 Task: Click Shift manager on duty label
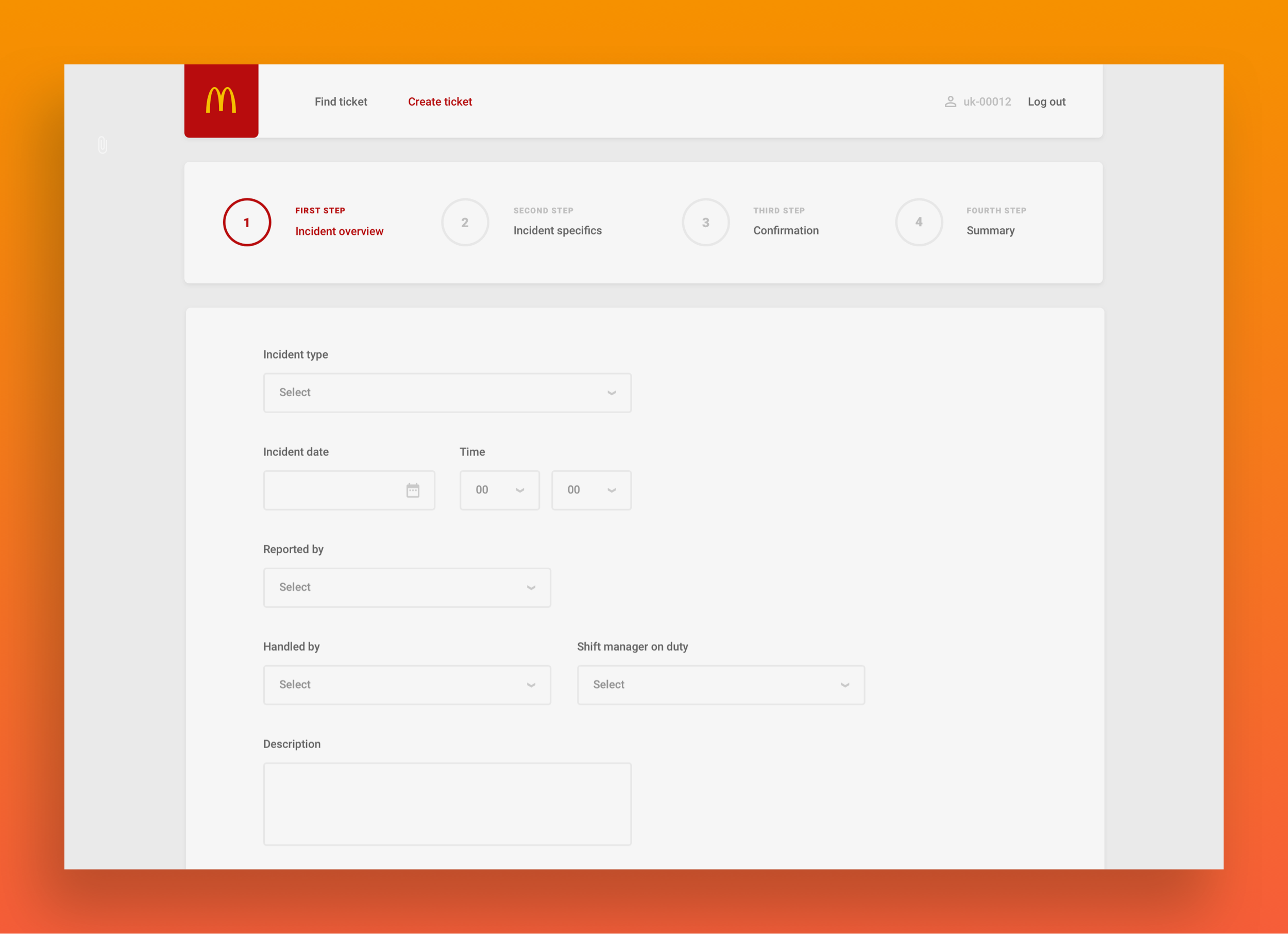tap(633, 647)
